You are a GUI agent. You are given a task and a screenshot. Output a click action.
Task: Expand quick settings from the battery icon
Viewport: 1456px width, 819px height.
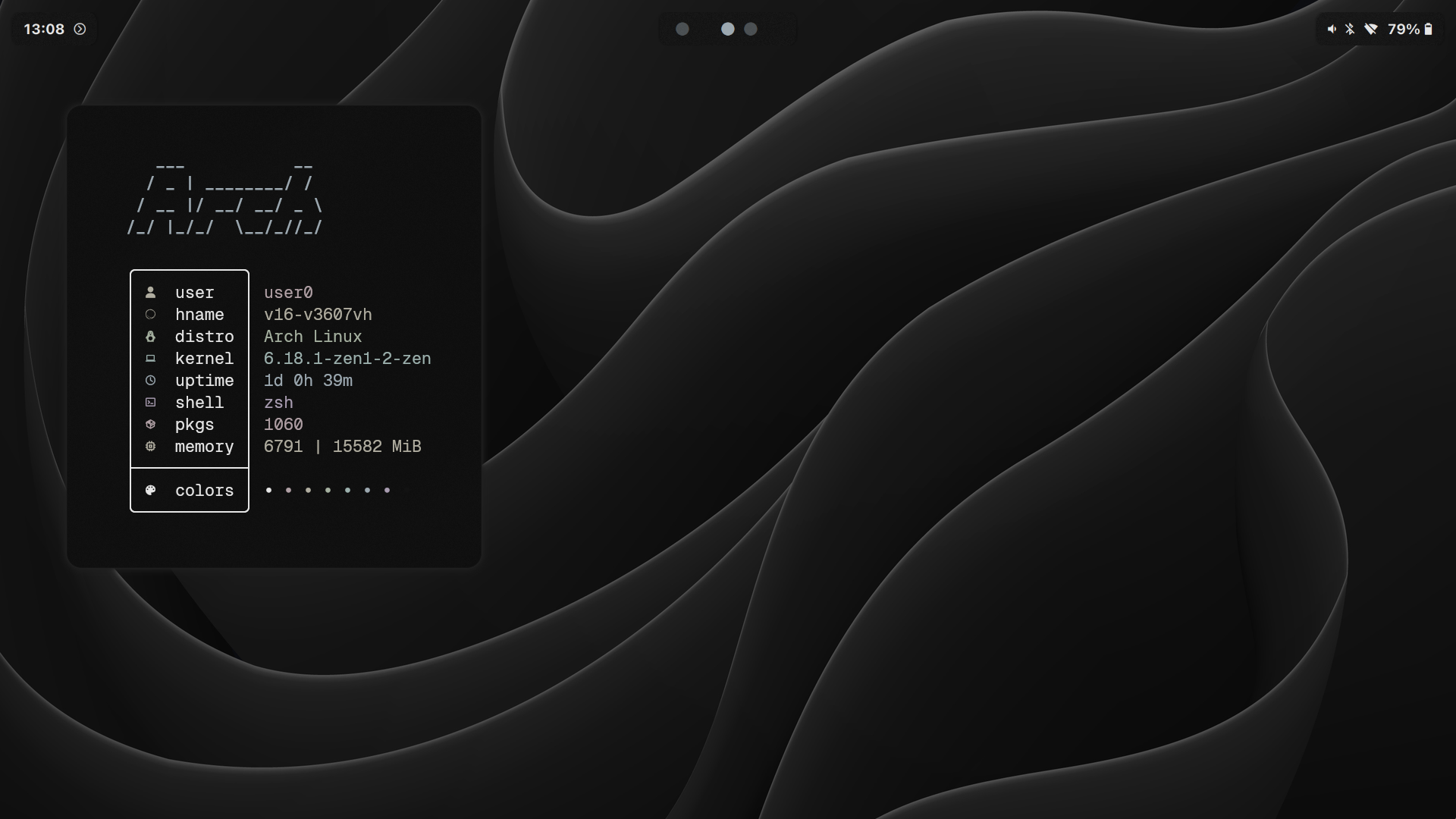pyautogui.click(x=1429, y=29)
